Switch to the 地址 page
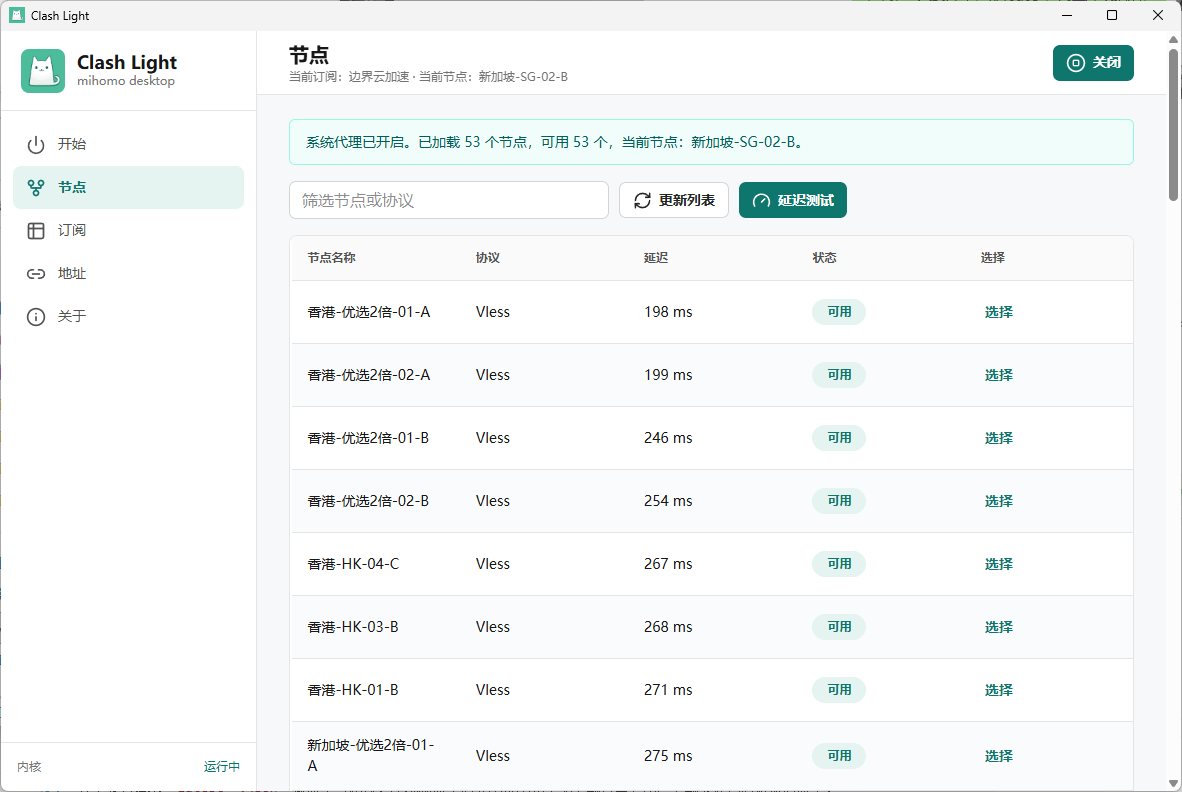Viewport: 1182px width, 792px height. [x=128, y=273]
